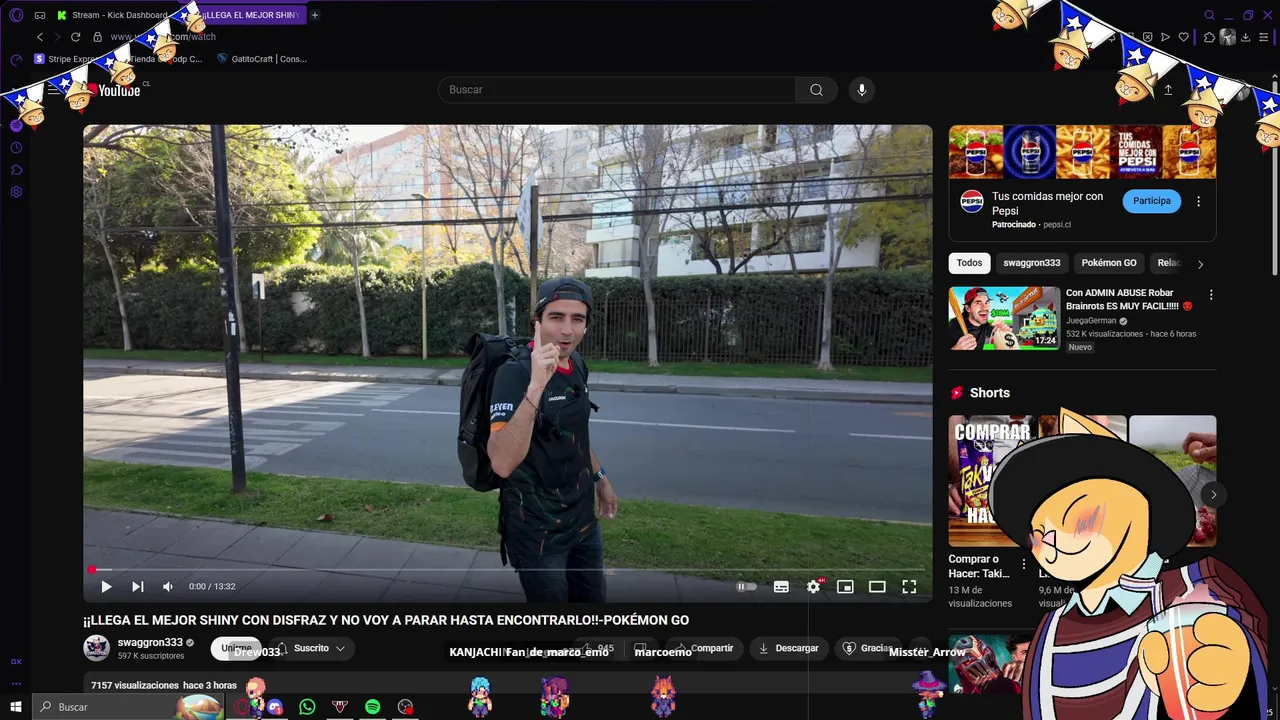The width and height of the screenshot is (1280, 720).
Task: Open the Opera sidebar history clock icon
Action: (x=16, y=148)
